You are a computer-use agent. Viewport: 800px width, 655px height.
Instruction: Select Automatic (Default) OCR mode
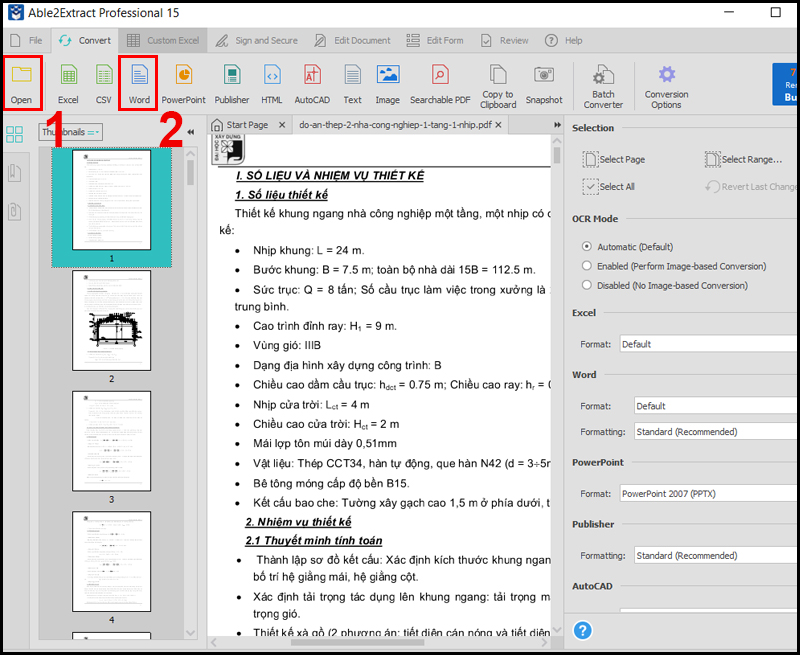click(587, 247)
